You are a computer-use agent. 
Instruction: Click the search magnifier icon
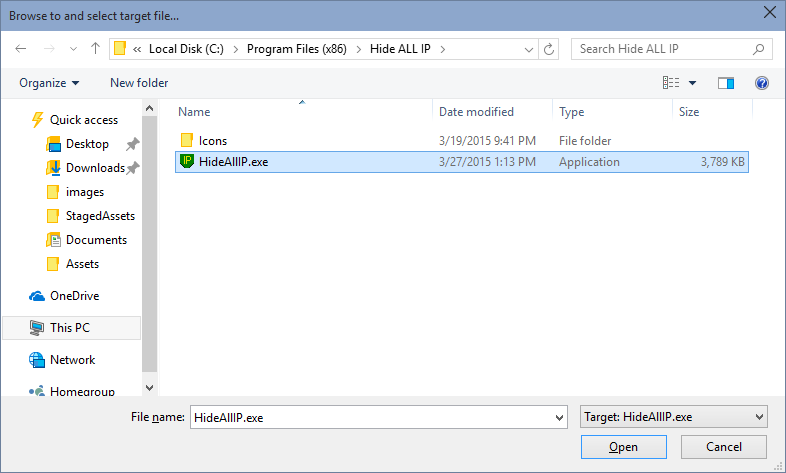[x=758, y=49]
